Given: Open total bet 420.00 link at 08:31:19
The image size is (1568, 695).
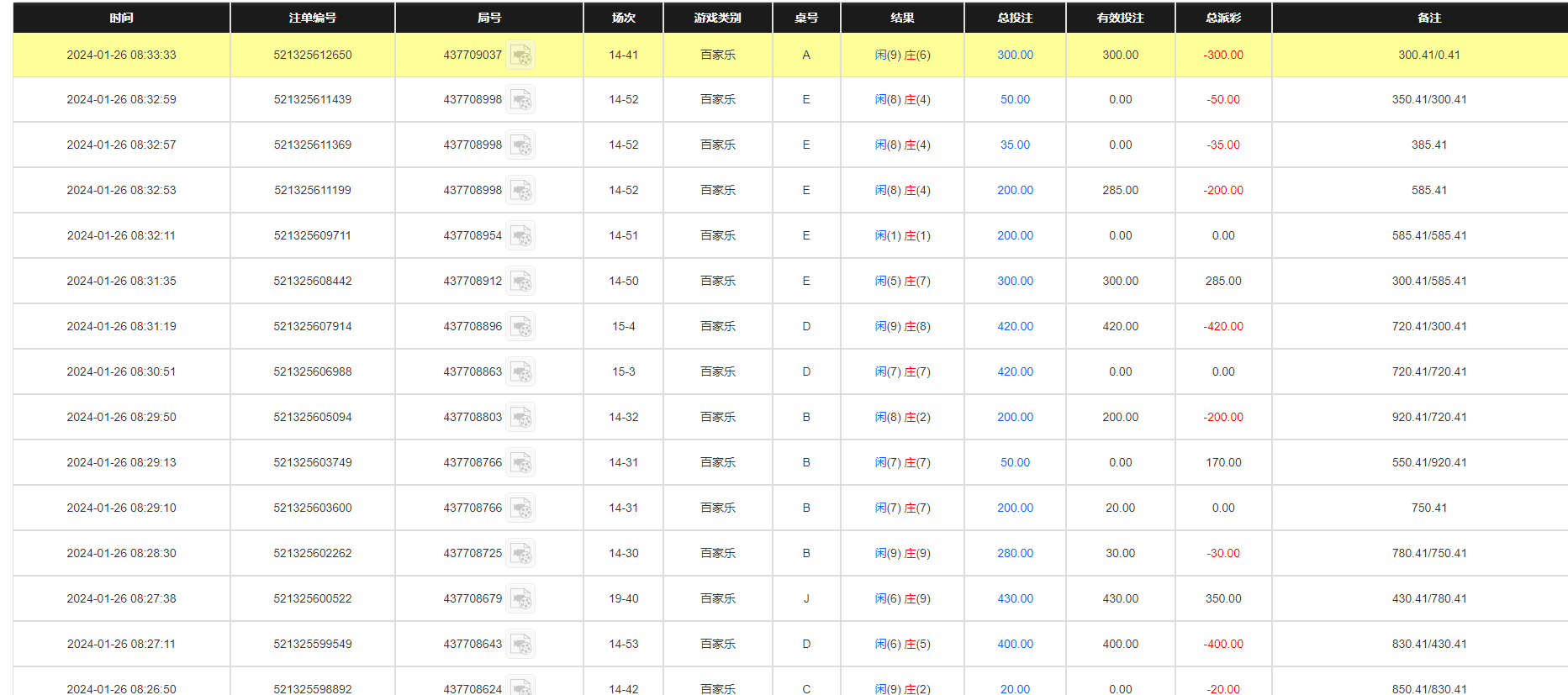Looking at the screenshot, I should pos(1015,326).
